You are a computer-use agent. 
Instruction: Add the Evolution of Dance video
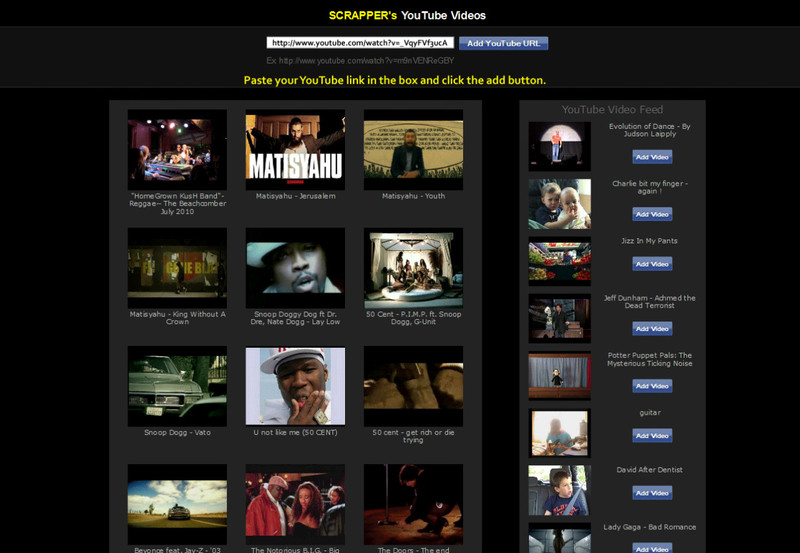[x=652, y=157]
